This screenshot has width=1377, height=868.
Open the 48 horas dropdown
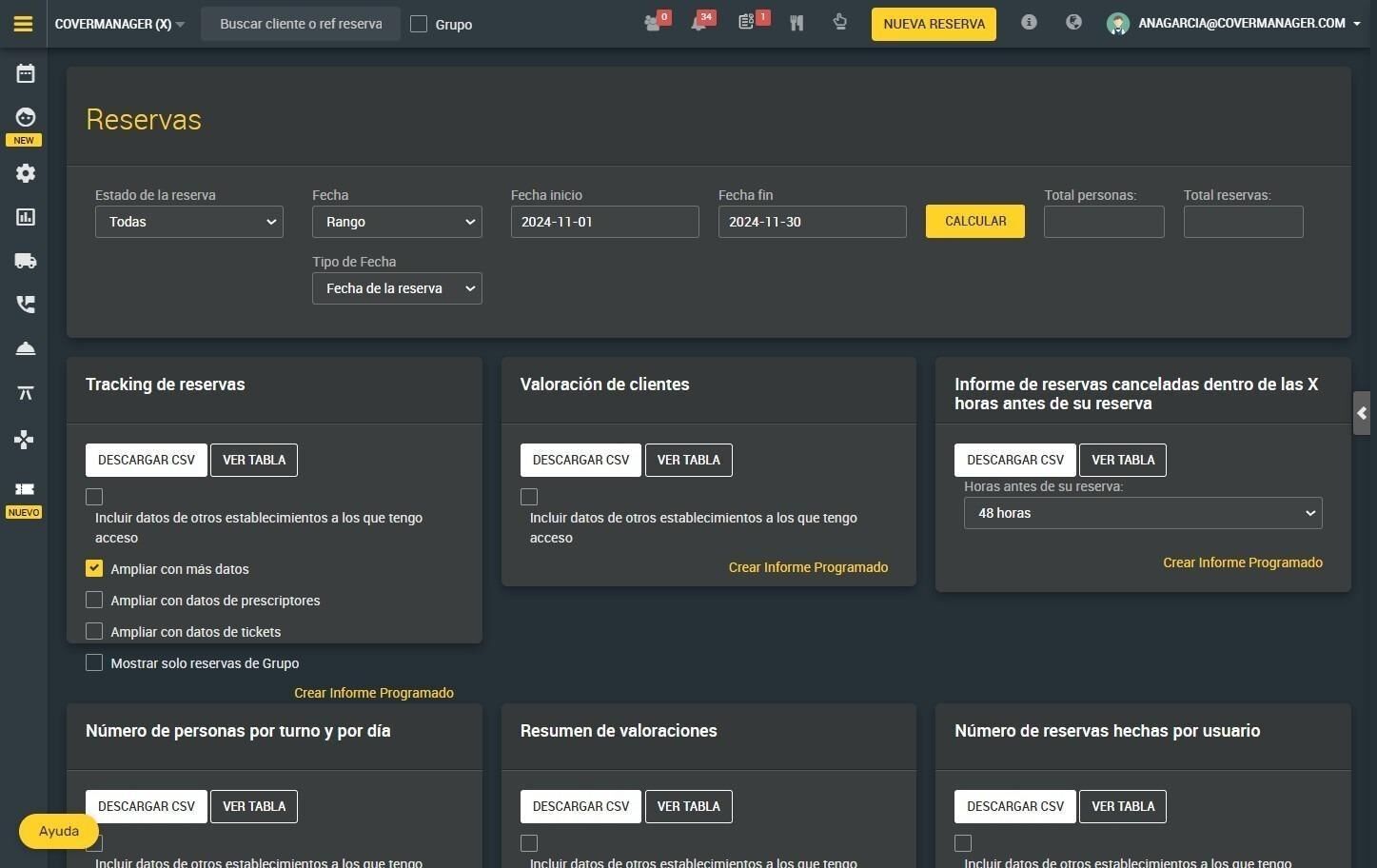(1143, 513)
